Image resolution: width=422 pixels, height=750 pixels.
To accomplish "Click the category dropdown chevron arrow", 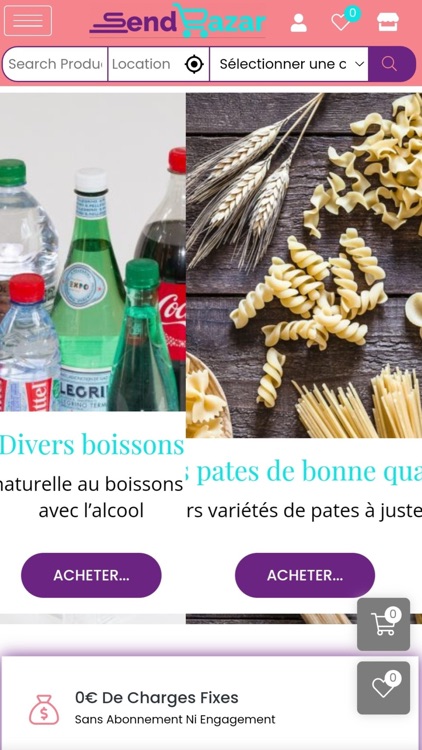I will coord(359,64).
